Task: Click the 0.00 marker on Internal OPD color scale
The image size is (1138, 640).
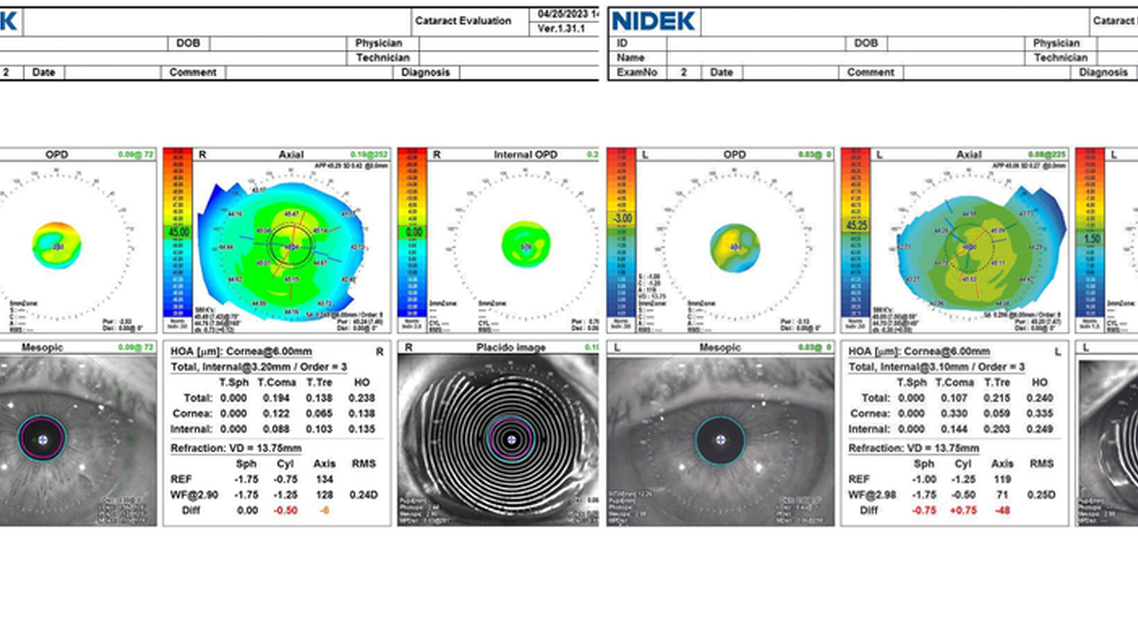Action: 413,232
